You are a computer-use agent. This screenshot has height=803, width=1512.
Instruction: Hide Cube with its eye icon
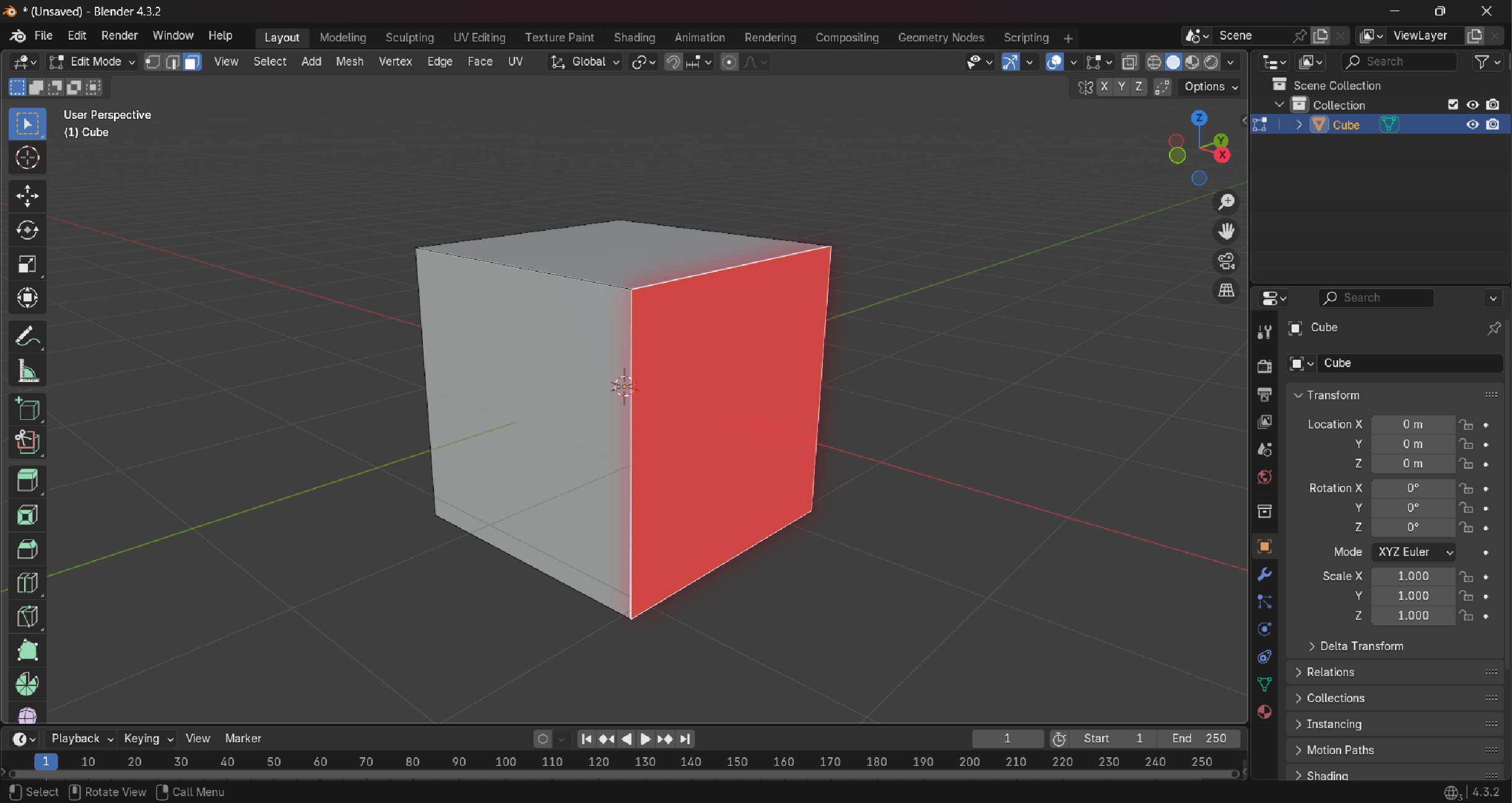point(1472,124)
